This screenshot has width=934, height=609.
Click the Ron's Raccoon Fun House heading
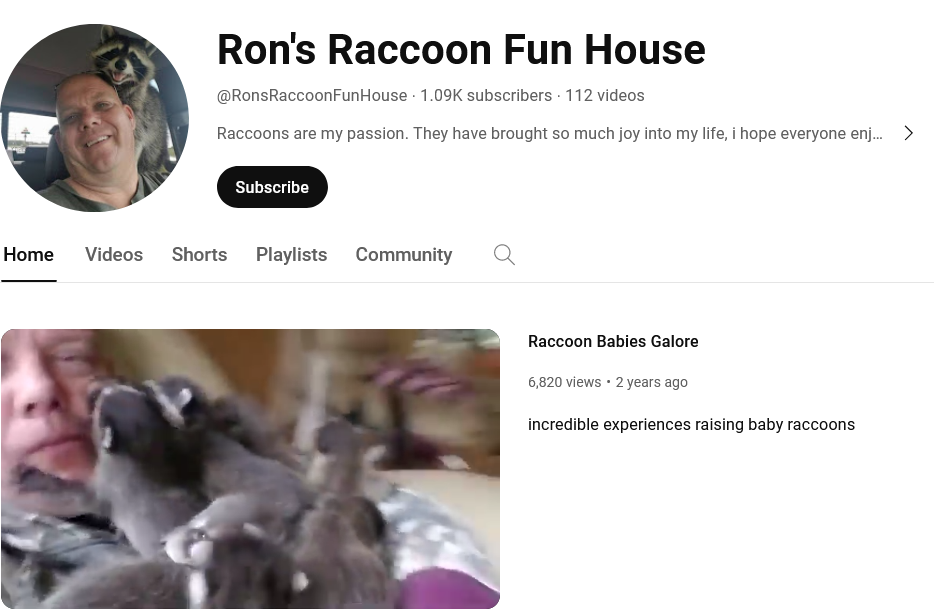(461, 49)
